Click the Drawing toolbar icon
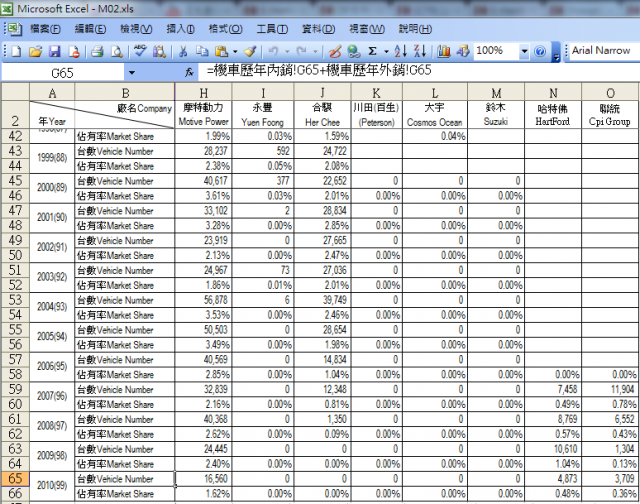This screenshot has height=504, width=640. click(462, 51)
